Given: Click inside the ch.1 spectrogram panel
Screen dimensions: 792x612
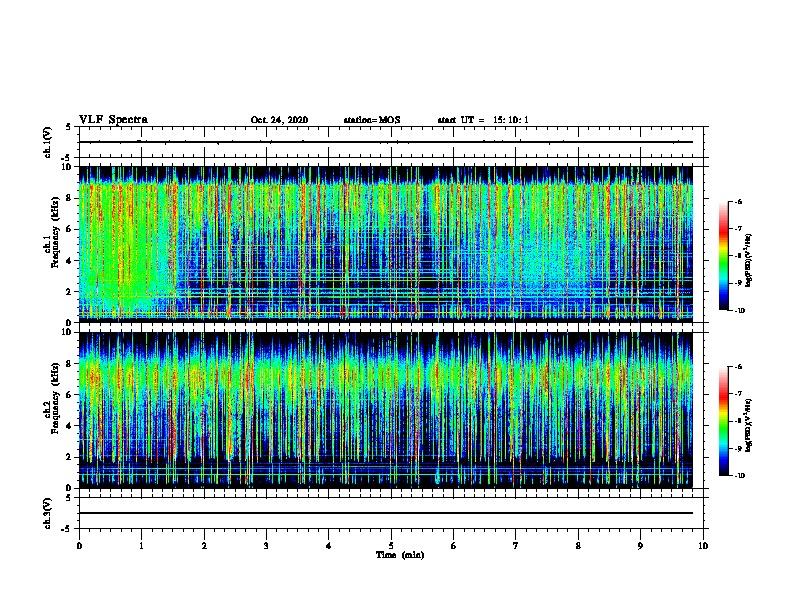Looking at the screenshot, I should click(386, 244).
